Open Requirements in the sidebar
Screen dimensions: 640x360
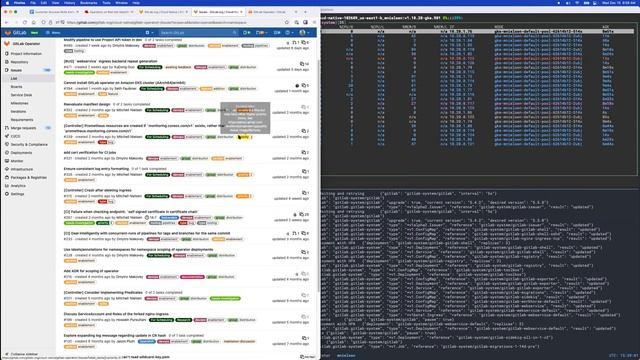pyautogui.click(x=22, y=120)
